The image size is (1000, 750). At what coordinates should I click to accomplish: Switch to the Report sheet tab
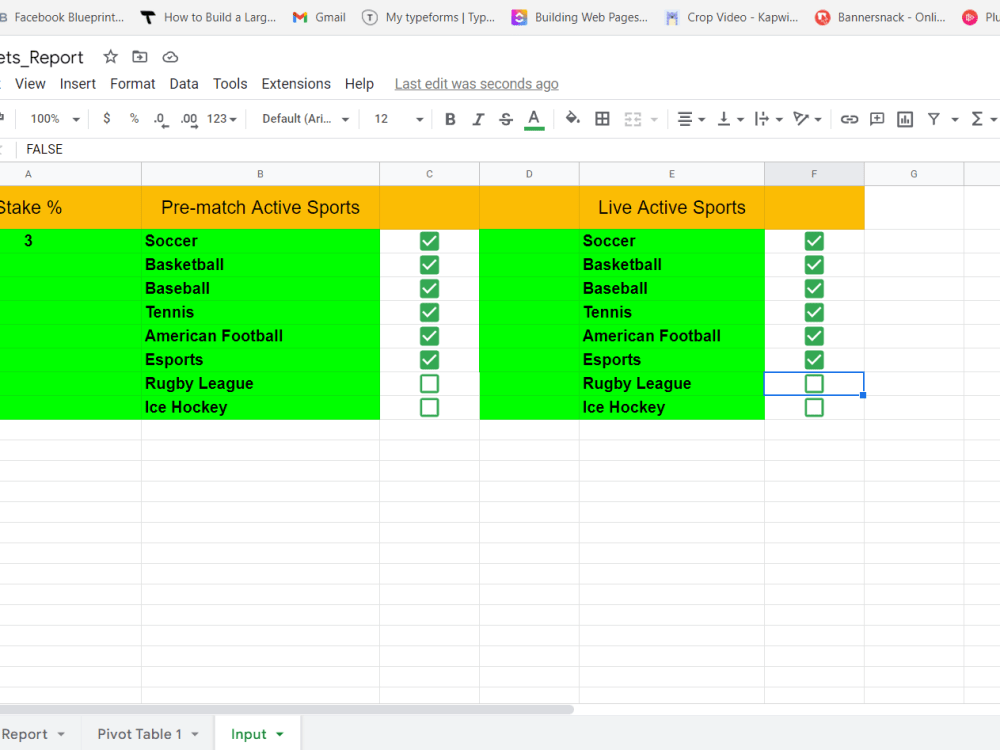24,734
